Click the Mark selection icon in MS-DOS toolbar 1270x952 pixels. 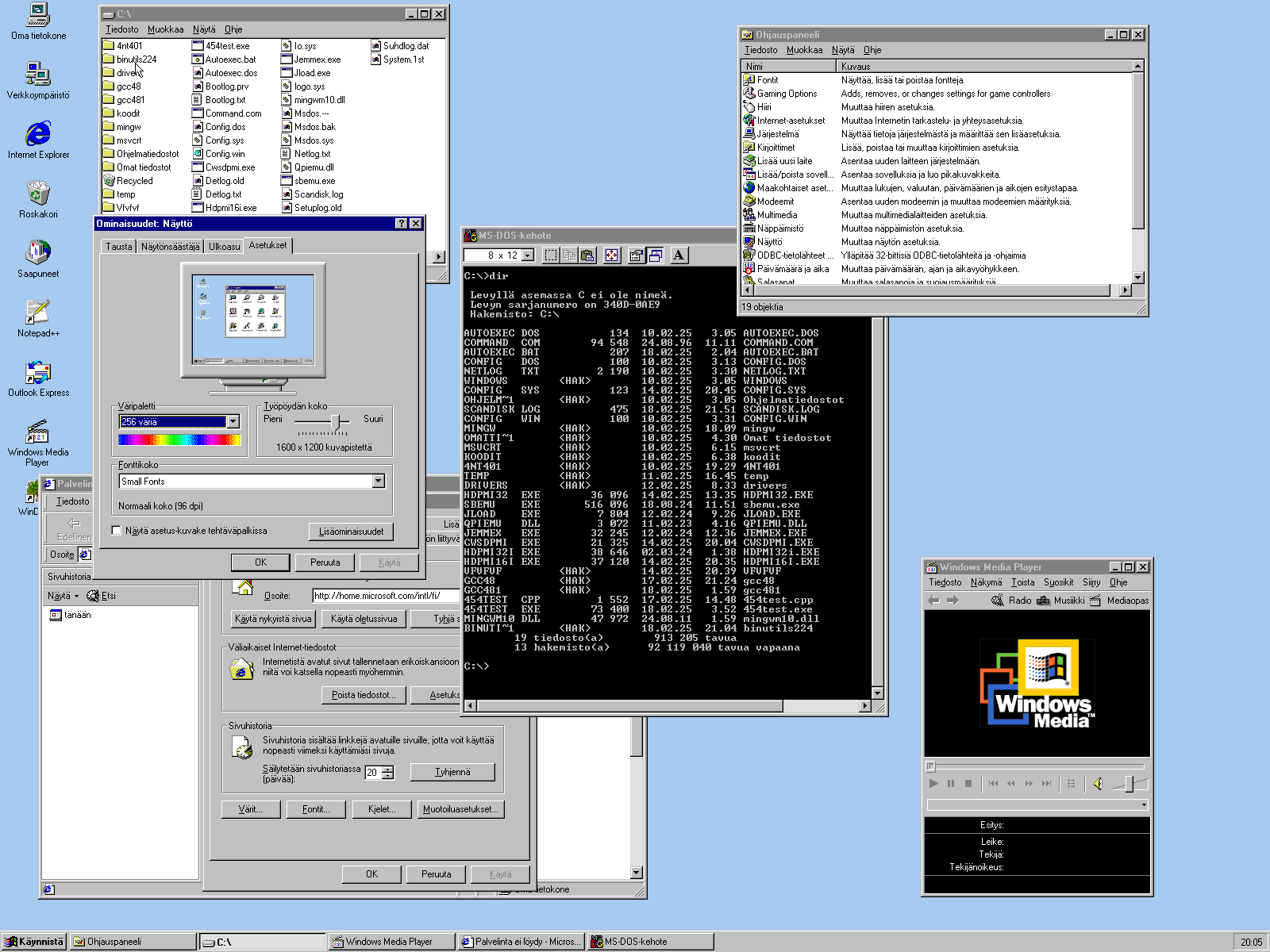pos(551,255)
